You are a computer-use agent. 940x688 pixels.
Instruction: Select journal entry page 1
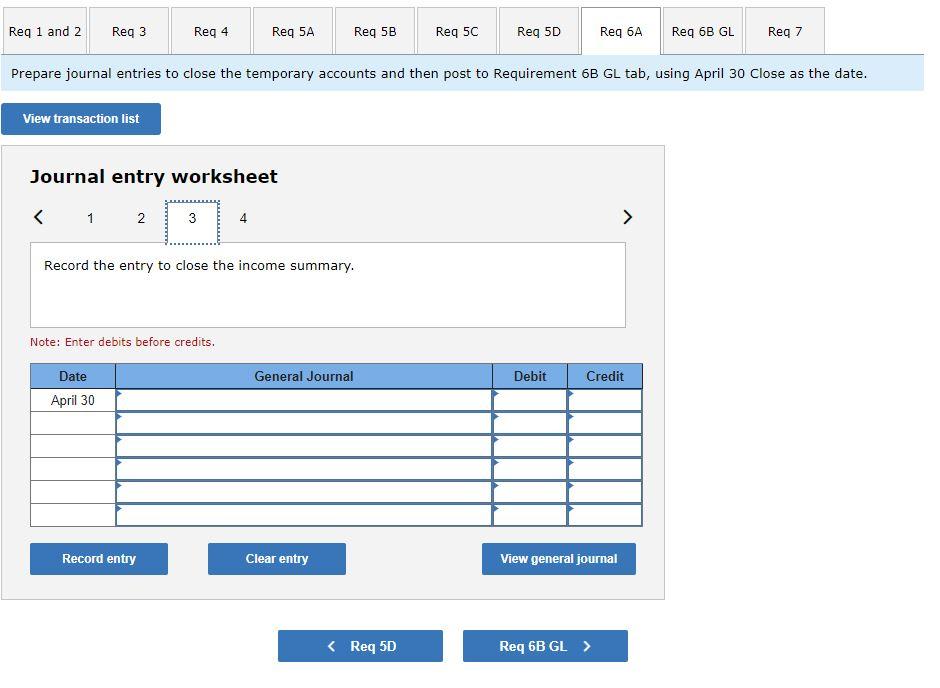(90, 218)
